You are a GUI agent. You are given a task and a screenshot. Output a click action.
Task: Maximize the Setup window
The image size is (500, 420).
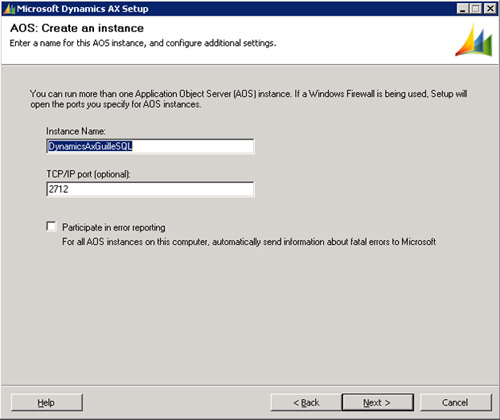coord(476,8)
